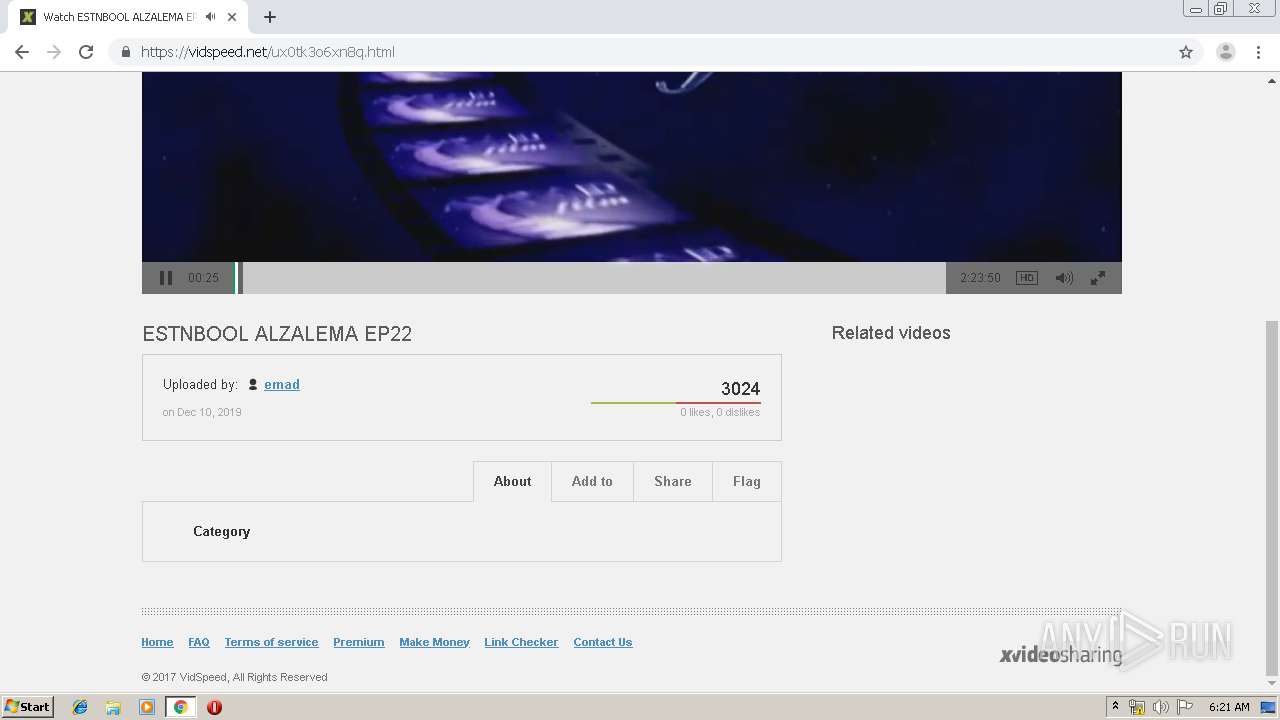
Task: Mute the tab via speaker icon
Action: 211,17
